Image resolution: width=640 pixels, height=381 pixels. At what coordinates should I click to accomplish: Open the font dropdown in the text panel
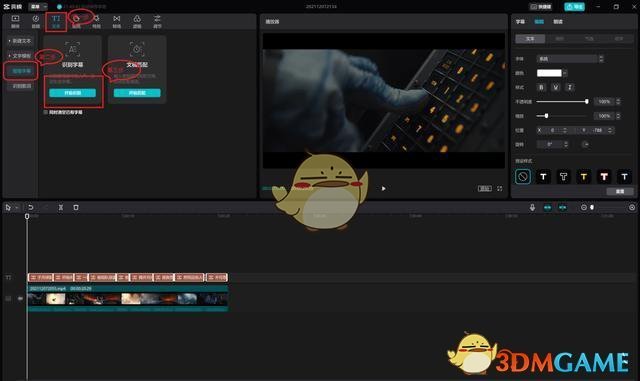click(x=569, y=59)
